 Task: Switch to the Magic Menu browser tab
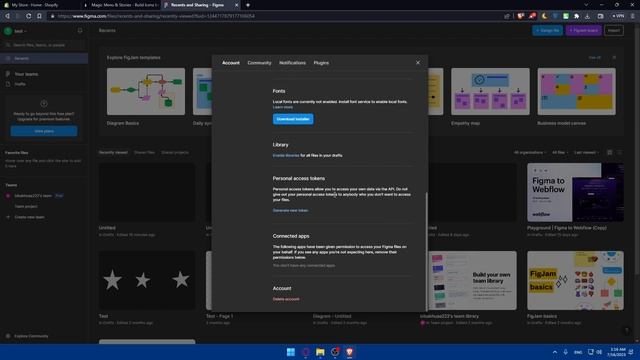tap(121, 5)
